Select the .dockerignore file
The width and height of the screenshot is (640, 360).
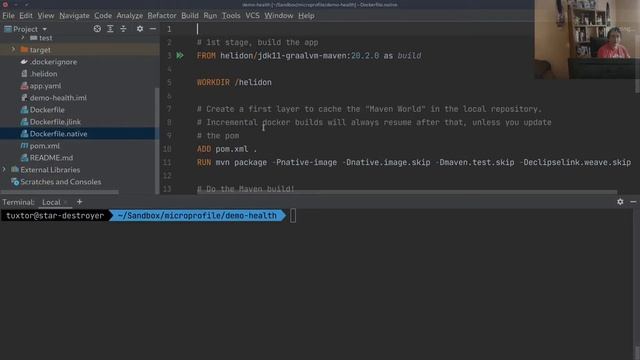pos(53,62)
